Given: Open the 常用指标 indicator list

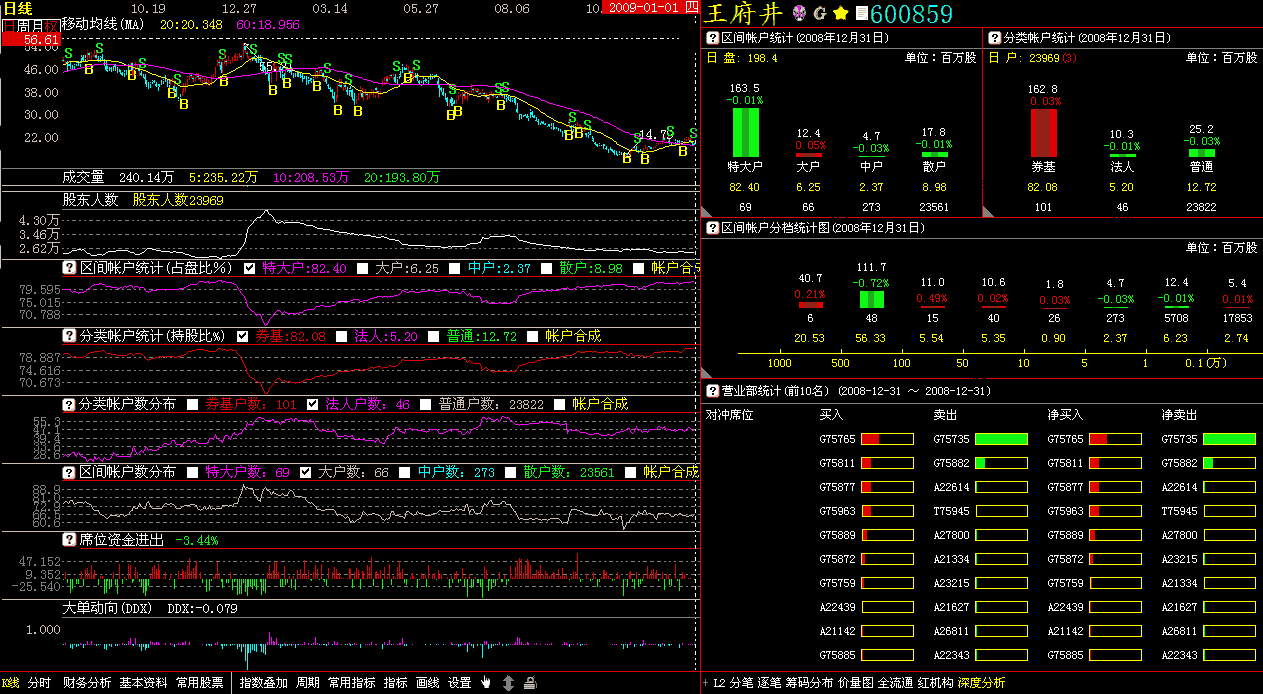Looking at the screenshot, I should (x=351, y=683).
